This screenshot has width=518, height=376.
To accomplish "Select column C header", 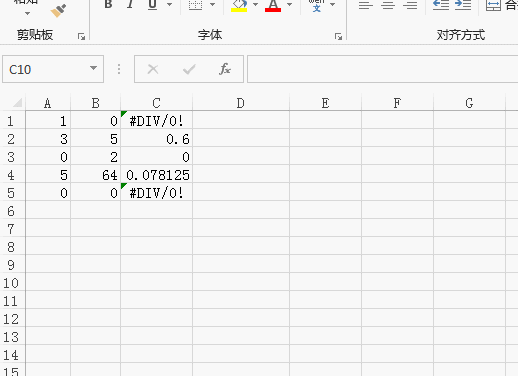I will point(156,103).
